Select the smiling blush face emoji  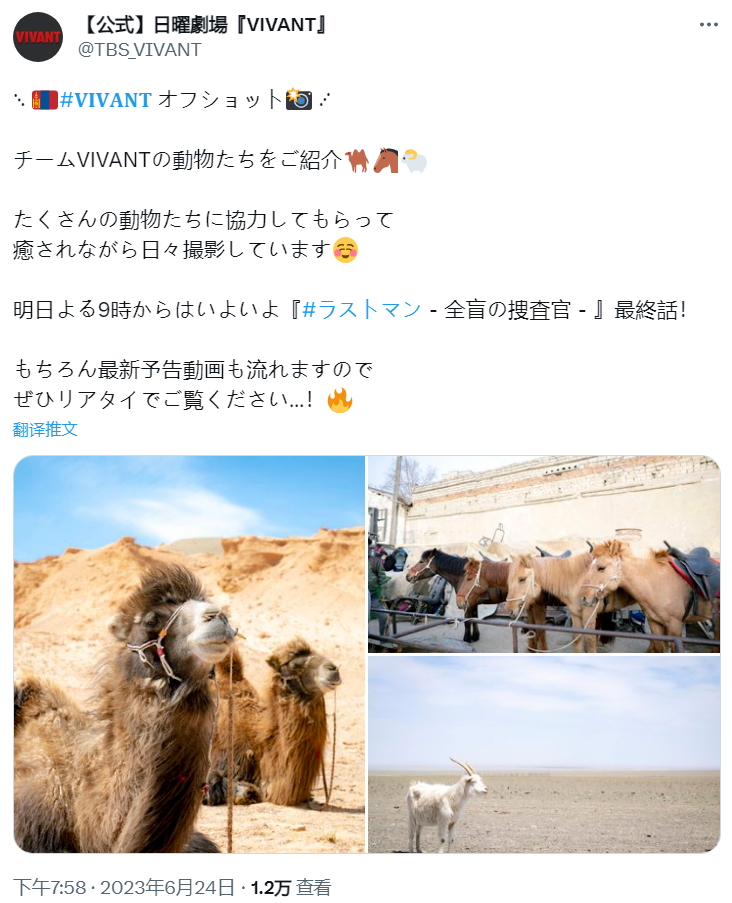[x=346, y=251]
